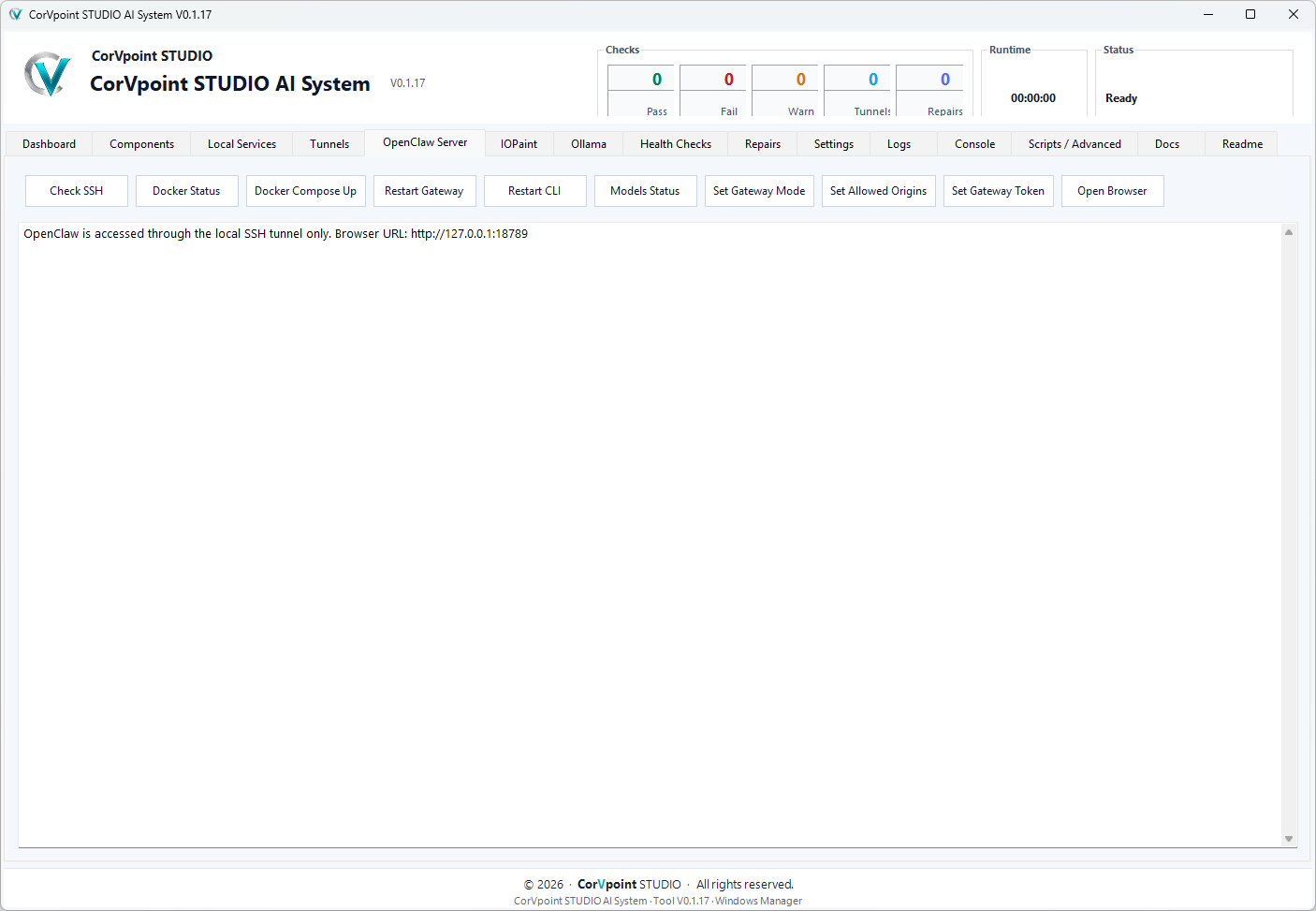This screenshot has height=911, width=1316.
Task: Run the Check SSH action
Action: [77, 191]
